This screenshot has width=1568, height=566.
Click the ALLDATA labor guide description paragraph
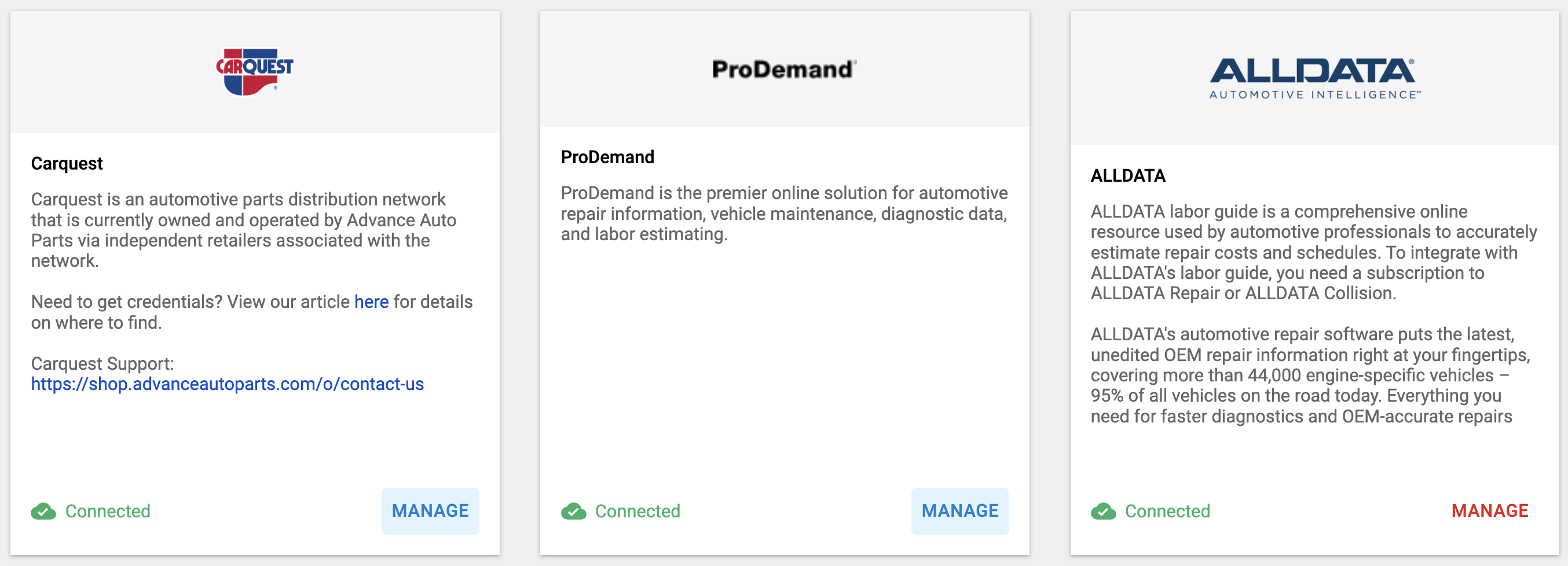(1314, 252)
